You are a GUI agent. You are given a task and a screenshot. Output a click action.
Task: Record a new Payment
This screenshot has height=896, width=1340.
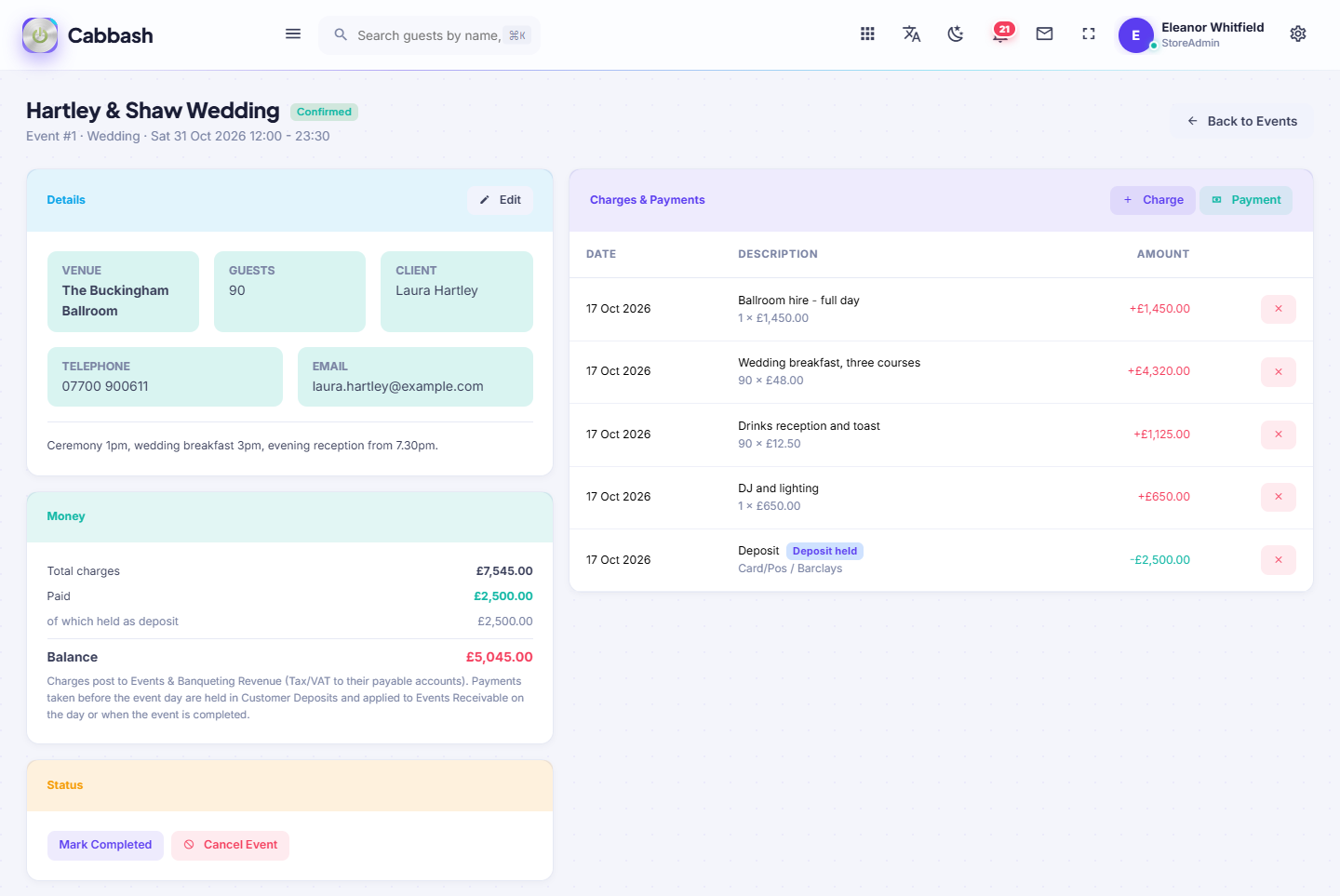pyautogui.click(x=1246, y=200)
